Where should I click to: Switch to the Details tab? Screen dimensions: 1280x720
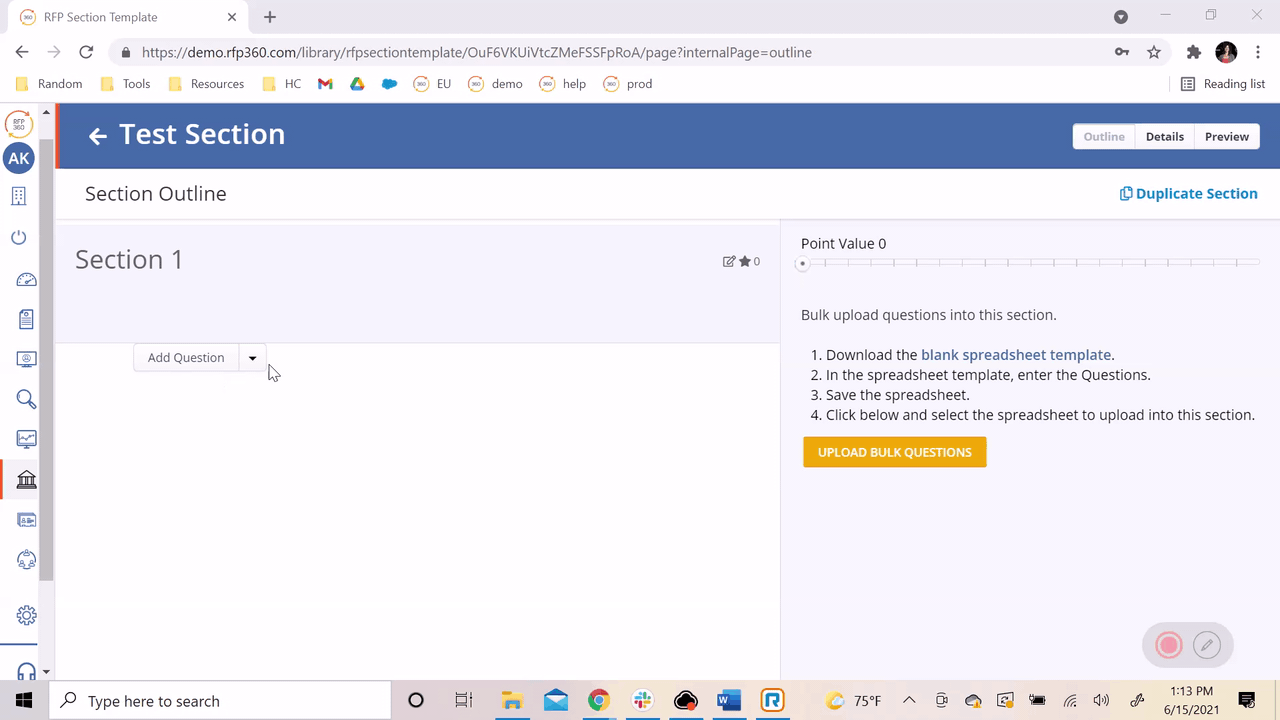(1164, 136)
